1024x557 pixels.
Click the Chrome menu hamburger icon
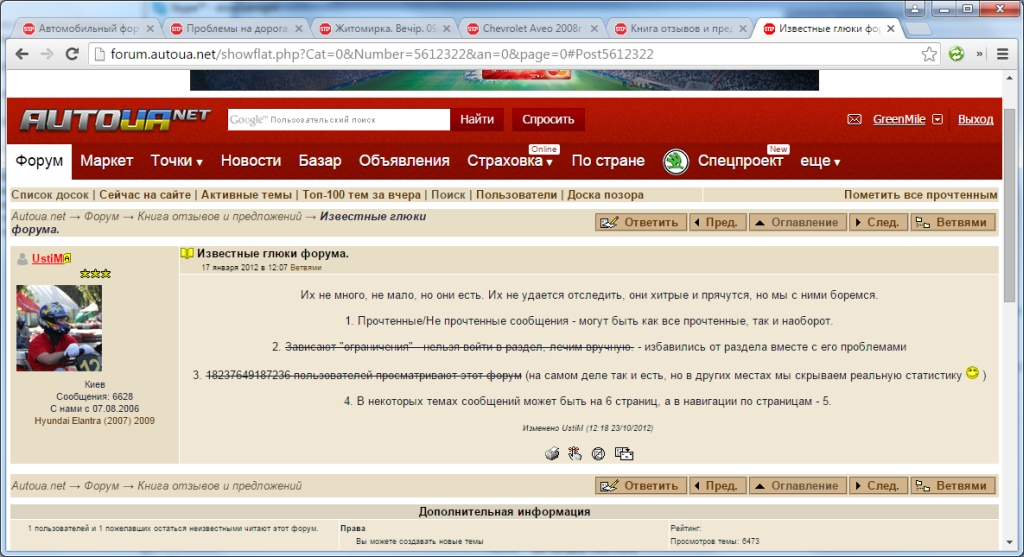click(x=1003, y=54)
